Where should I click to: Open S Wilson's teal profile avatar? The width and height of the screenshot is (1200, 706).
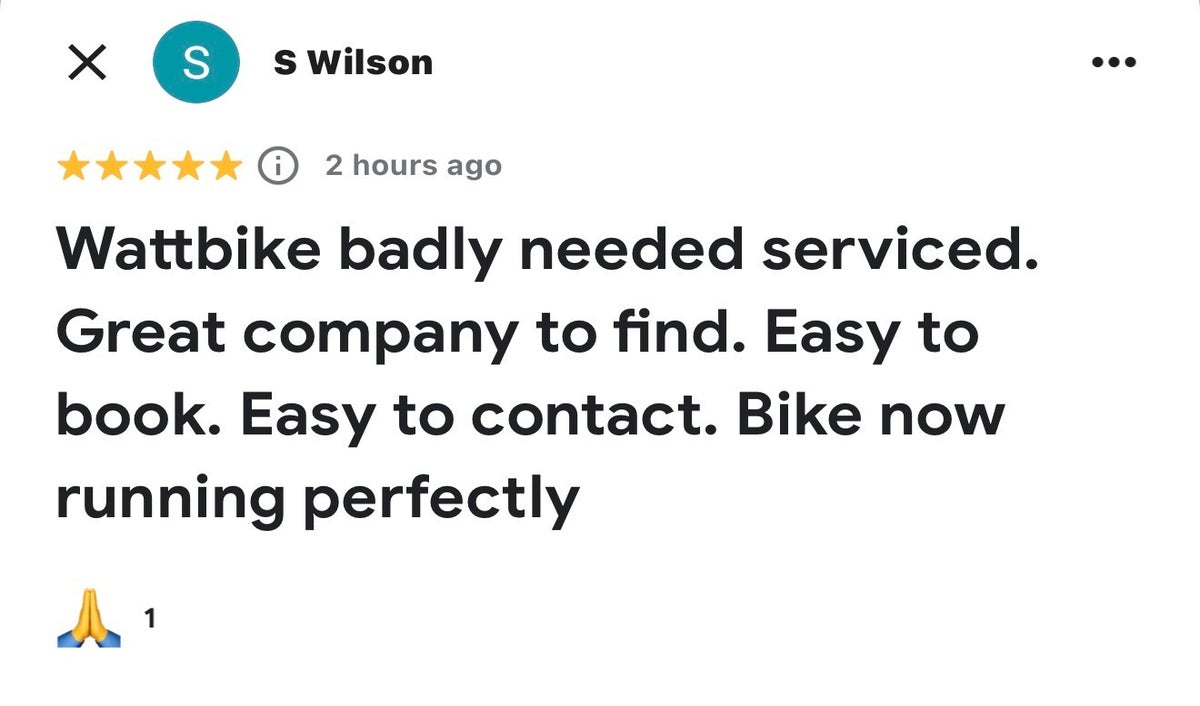(196, 63)
